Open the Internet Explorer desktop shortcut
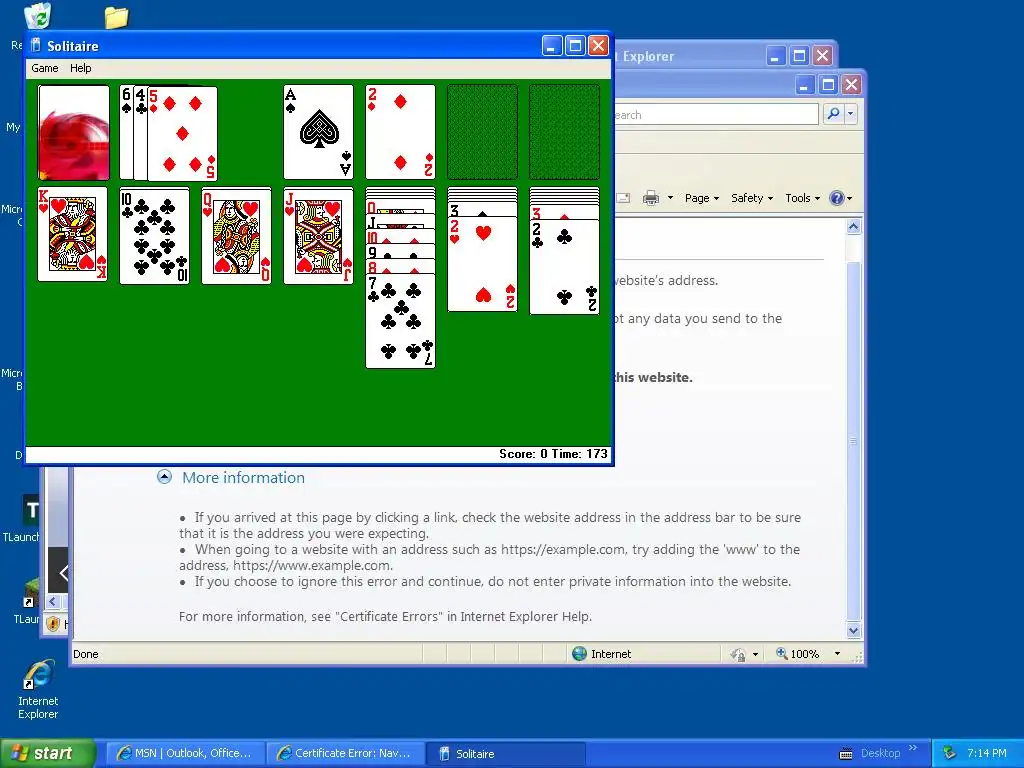 coord(38,690)
